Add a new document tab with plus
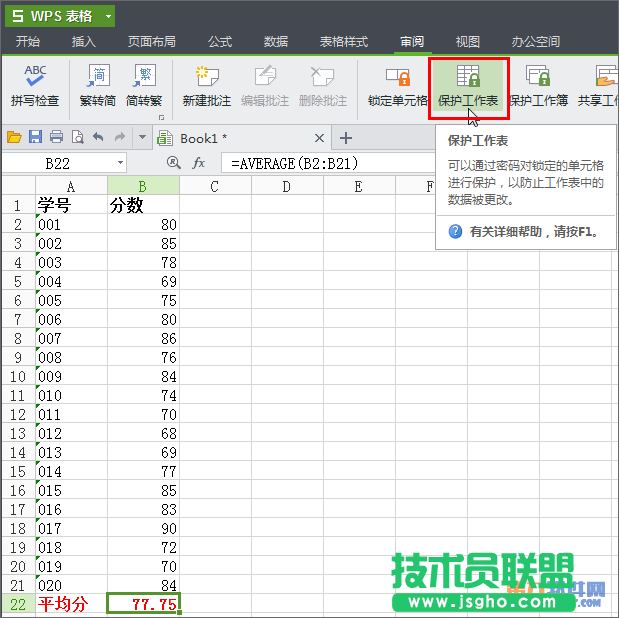This screenshot has height=618, width=619. [346, 138]
